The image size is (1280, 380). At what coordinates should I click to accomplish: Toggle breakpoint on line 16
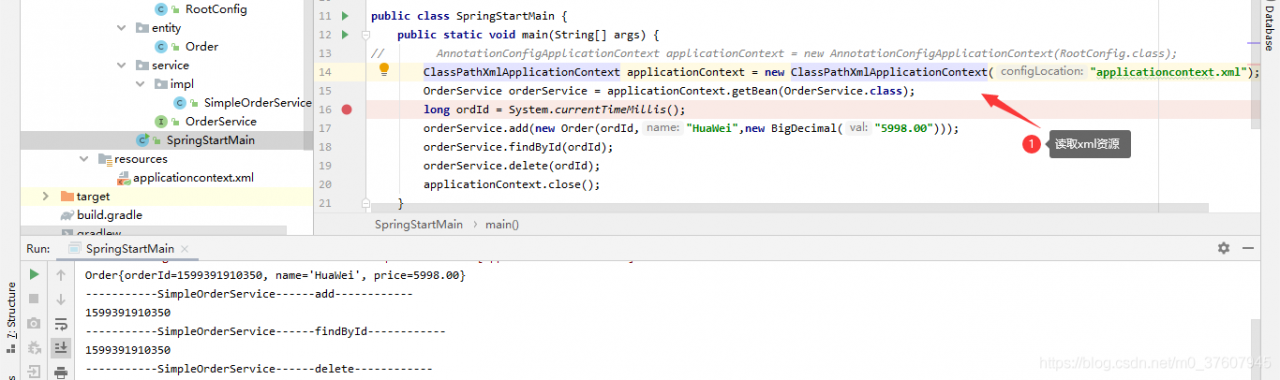tap(347, 109)
